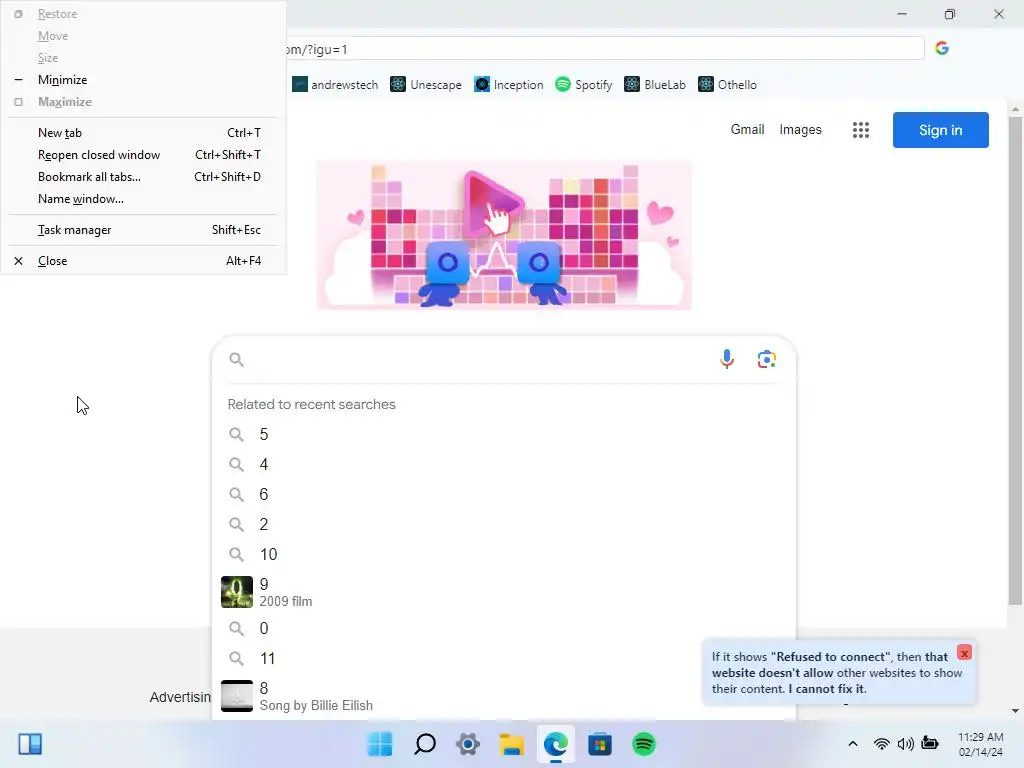Select the 9 2009 film suggestion
Viewport: 1024px width, 768px height.
(x=504, y=592)
